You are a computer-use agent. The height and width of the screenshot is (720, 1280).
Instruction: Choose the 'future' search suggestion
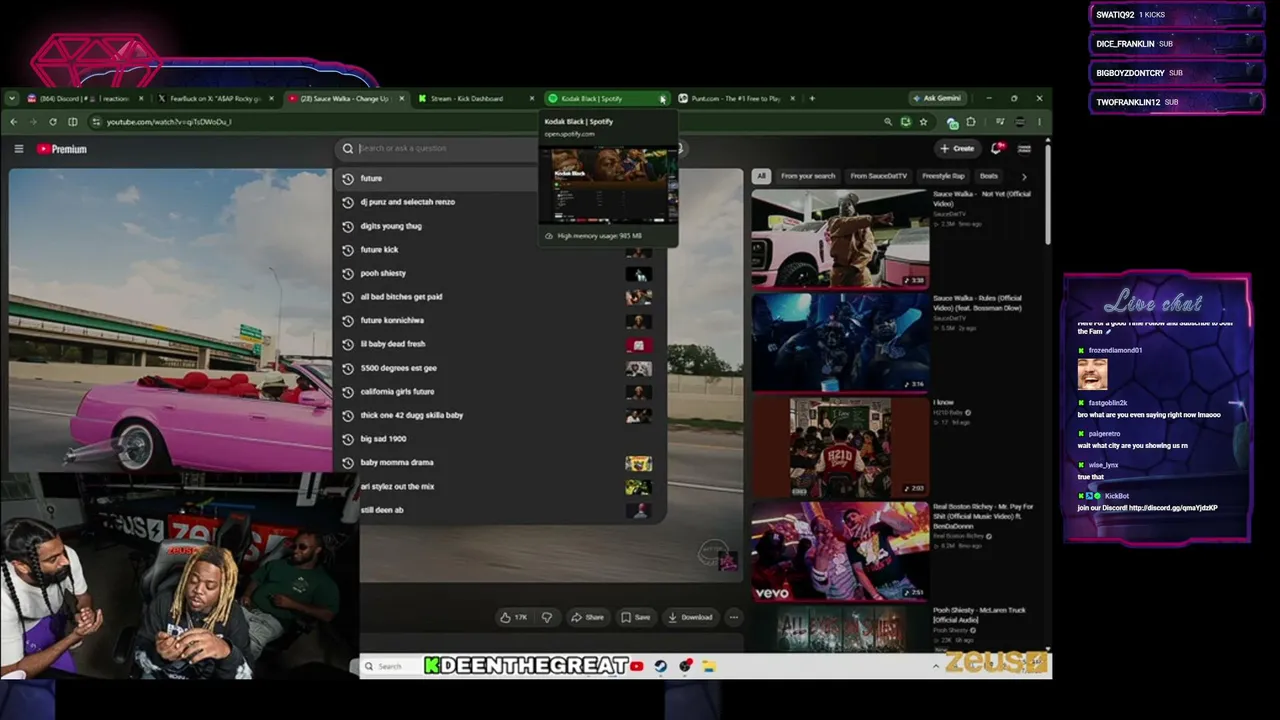point(499,178)
